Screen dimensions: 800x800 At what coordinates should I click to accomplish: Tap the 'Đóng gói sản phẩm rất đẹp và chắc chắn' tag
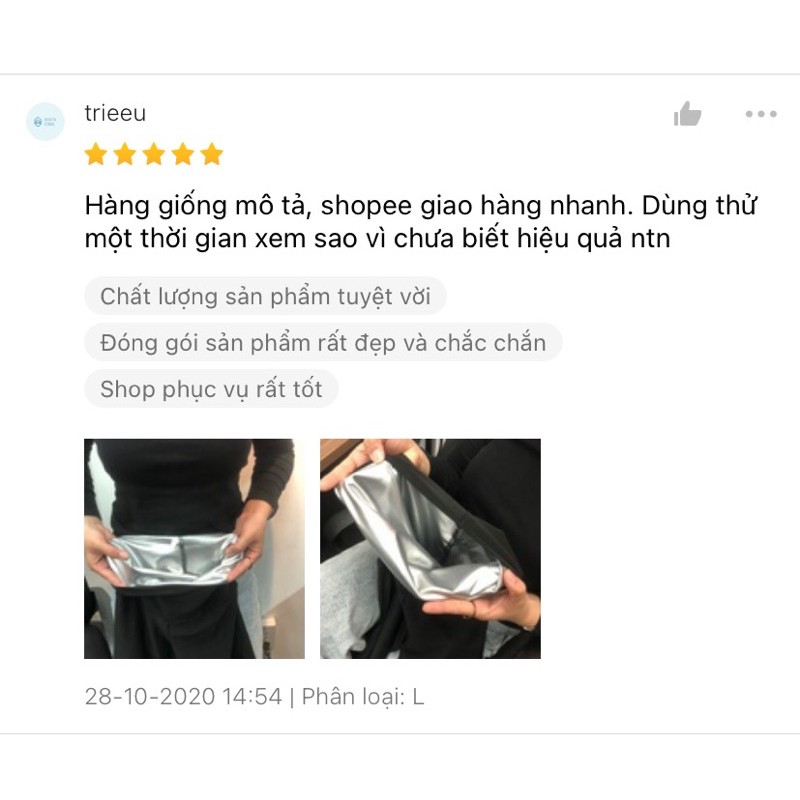[323, 342]
